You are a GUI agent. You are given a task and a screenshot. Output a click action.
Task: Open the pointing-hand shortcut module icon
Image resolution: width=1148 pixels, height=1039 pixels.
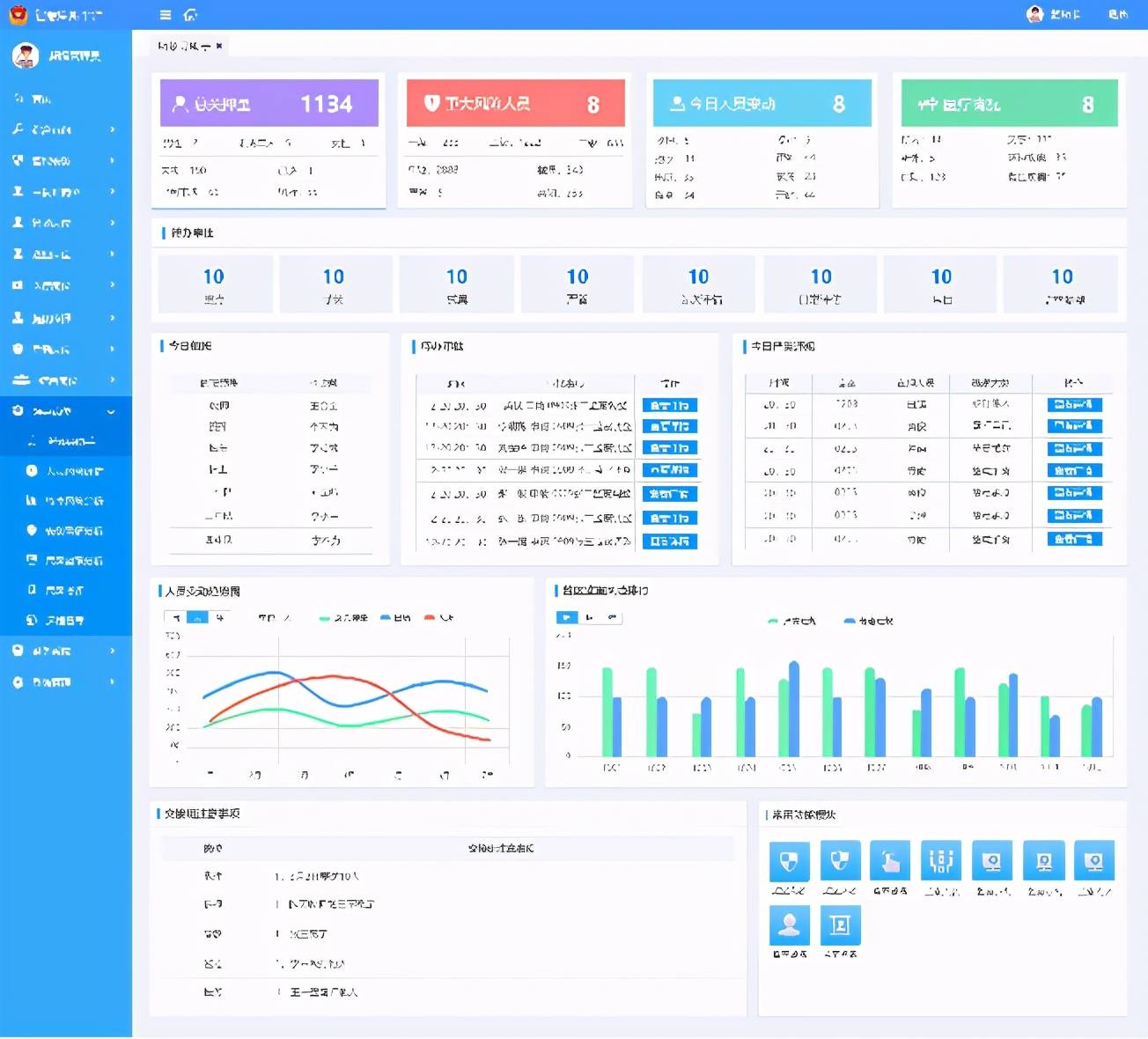coord(890,860)
